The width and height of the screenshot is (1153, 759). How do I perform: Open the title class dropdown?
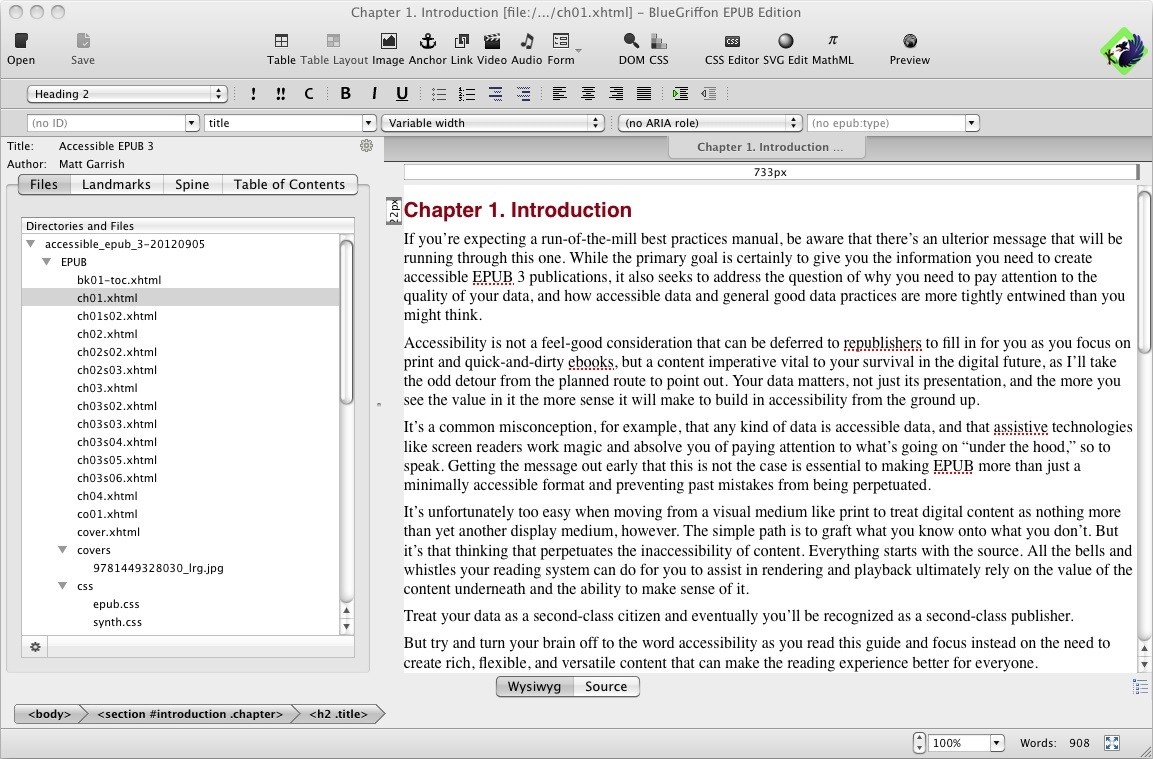369,123
